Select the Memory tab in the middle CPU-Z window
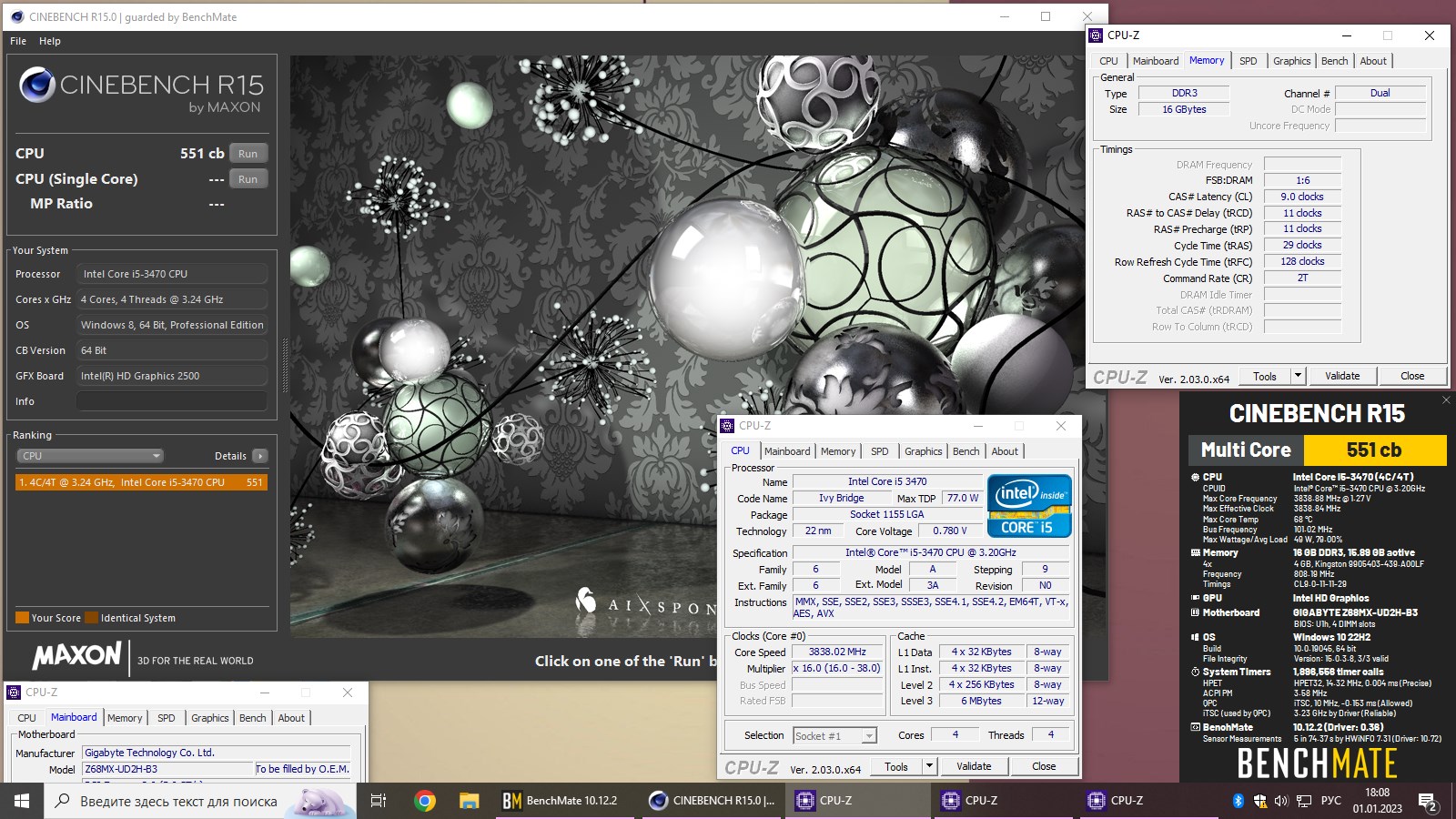The image size is (1456, 819). (x=838, y=451)
